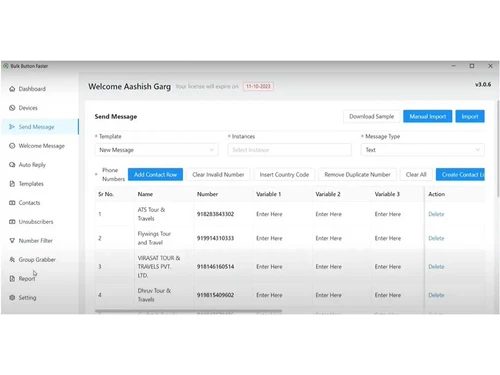Screen dimensions: 500x375
Task: Open the Number Filter section
Action: tap(36, 241)
